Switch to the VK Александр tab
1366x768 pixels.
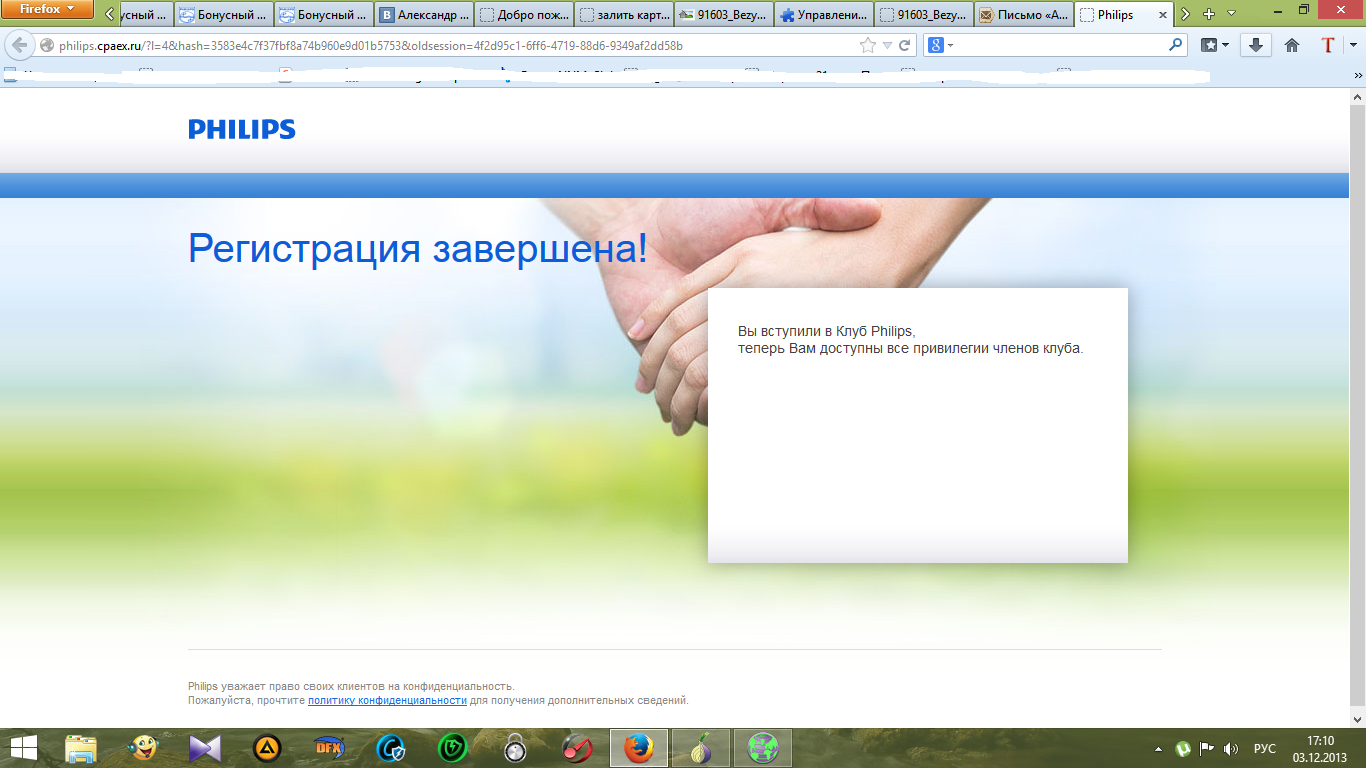tap(424, 15)
